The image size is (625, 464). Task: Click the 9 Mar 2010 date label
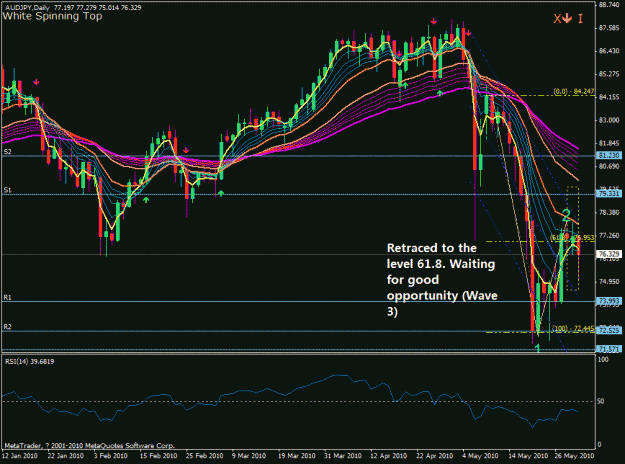[249, 455]
